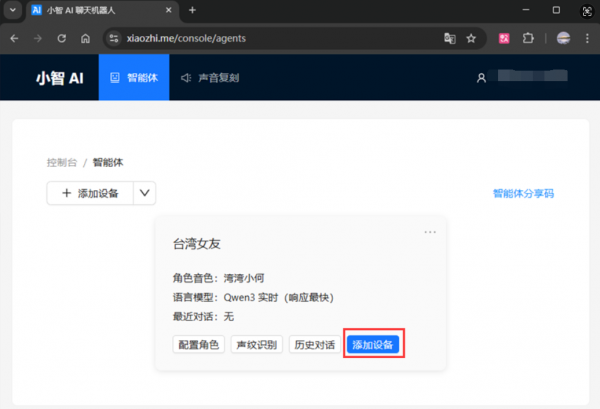Click the 声纹识别 button

coord(254,344)
